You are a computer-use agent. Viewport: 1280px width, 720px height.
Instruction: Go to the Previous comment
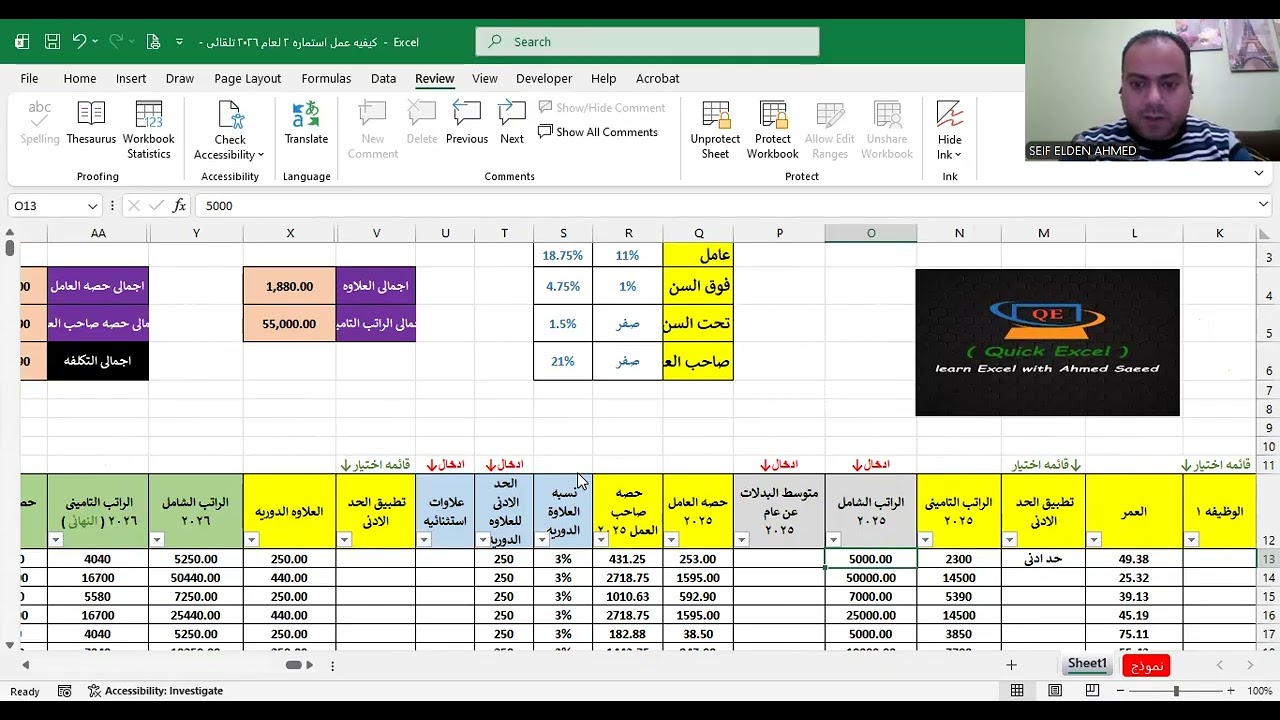[467, 124]
